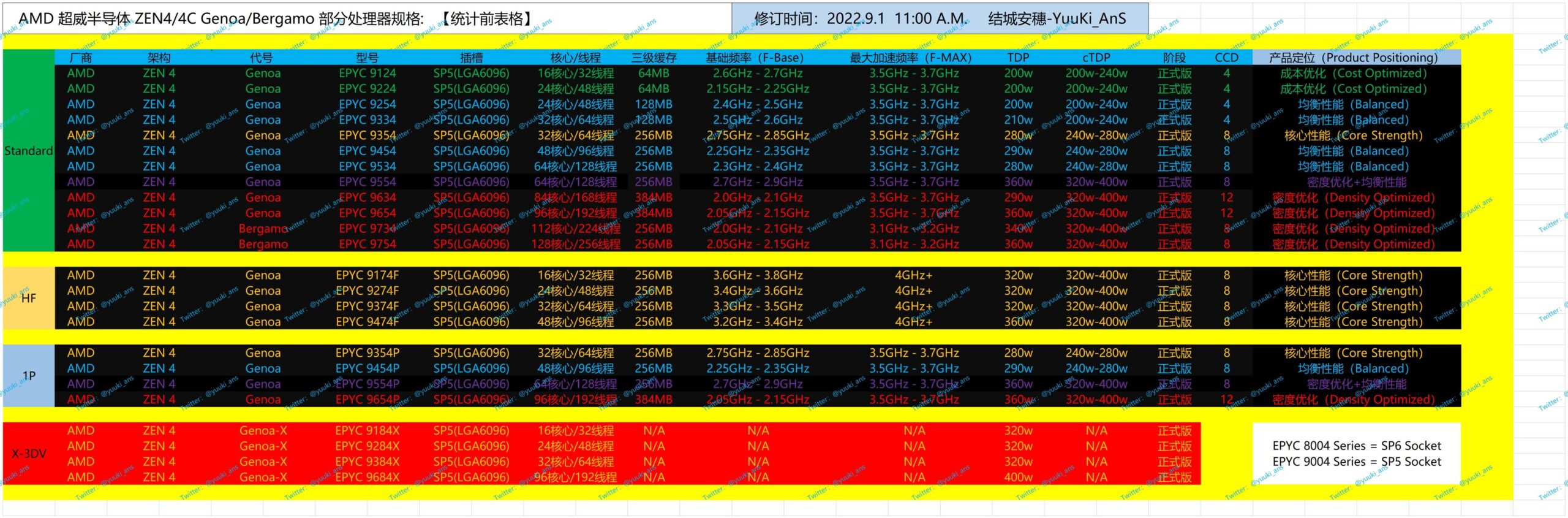
Task: Click the '2.3GHz - 2.4GHz' base frequency cell
Action: pyautogui.click(x=758, y=166)
